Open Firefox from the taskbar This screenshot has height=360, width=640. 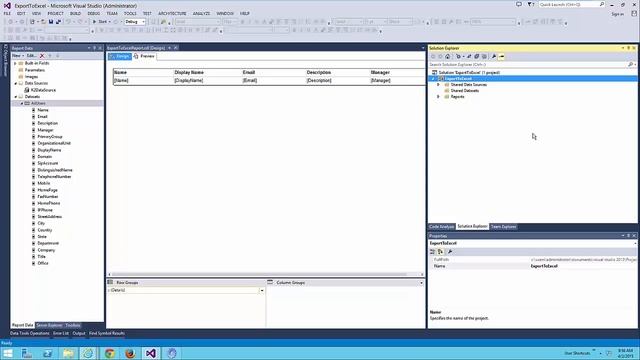(130, 353)
